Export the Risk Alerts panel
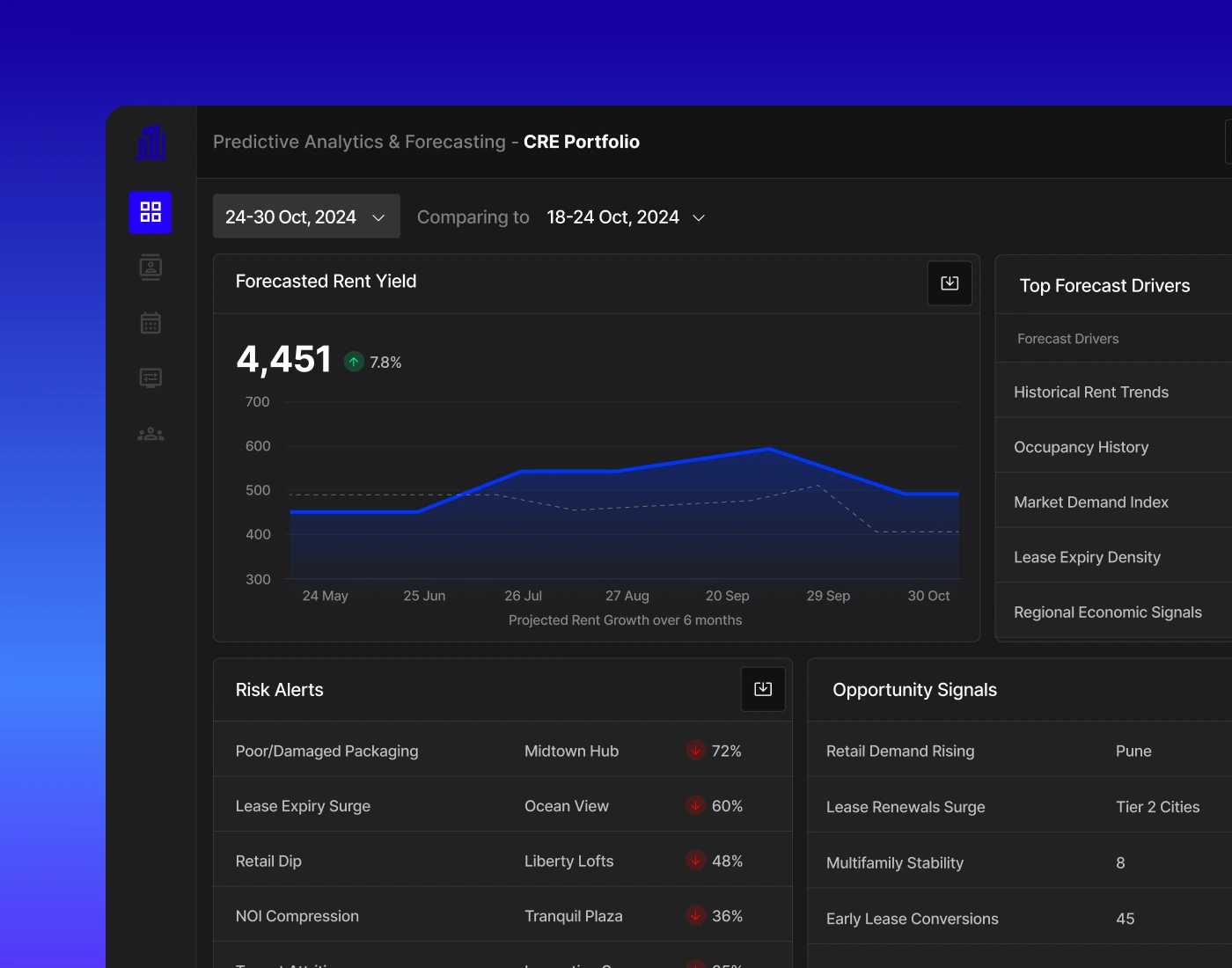1232x968 pixels. [763, 689]
